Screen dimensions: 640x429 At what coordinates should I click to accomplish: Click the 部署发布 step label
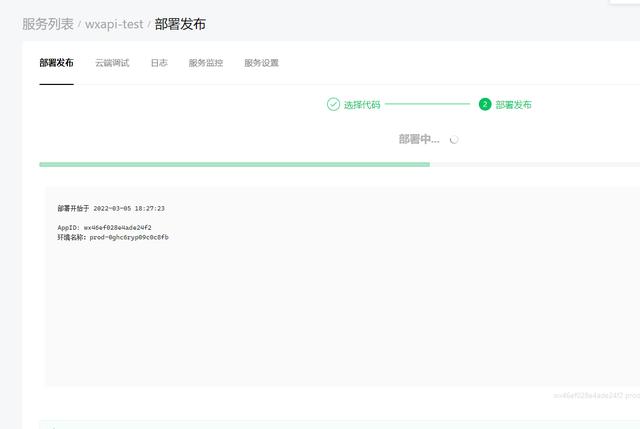point(513,105)
